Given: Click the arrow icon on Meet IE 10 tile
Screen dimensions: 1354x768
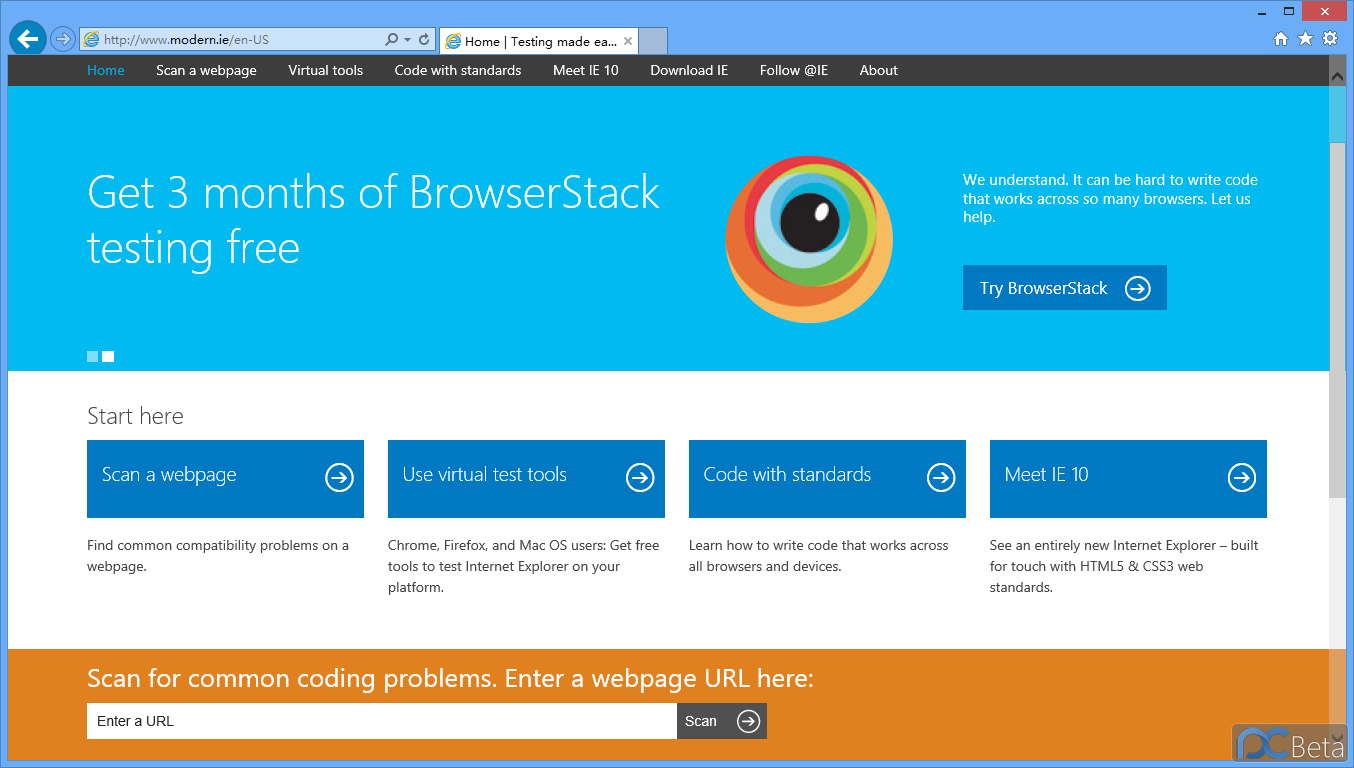Looking at the screenshot, I should (1241, 478).
